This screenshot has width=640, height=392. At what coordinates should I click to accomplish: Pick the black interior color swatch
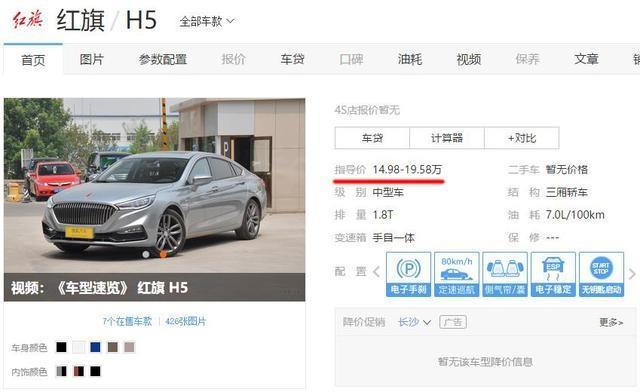[x=95, y=371]
